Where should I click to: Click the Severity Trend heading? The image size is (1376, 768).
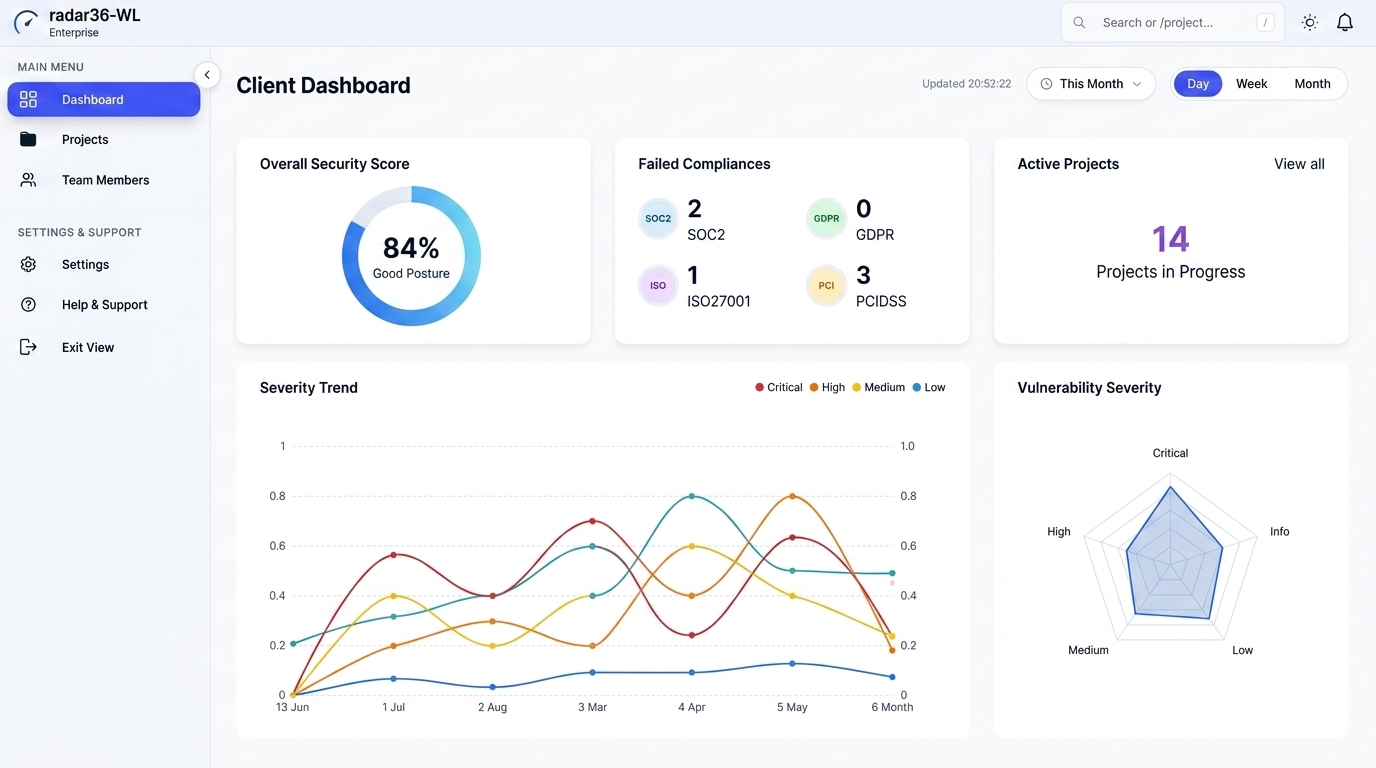tap(308, 388)
